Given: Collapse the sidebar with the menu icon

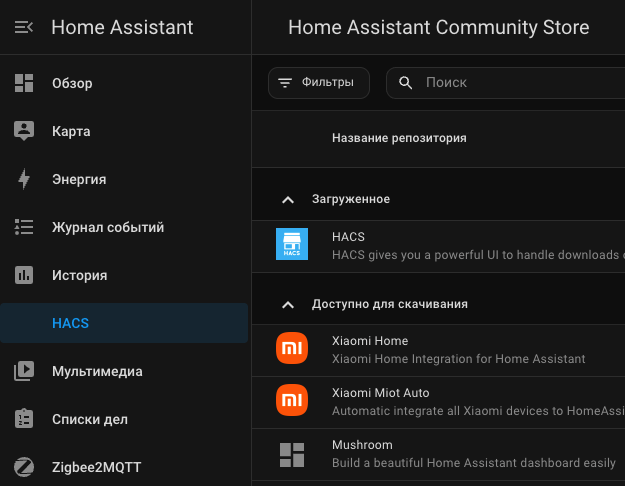Looking at the screenshot, I should pyautogui.click(x=24, y=27).
